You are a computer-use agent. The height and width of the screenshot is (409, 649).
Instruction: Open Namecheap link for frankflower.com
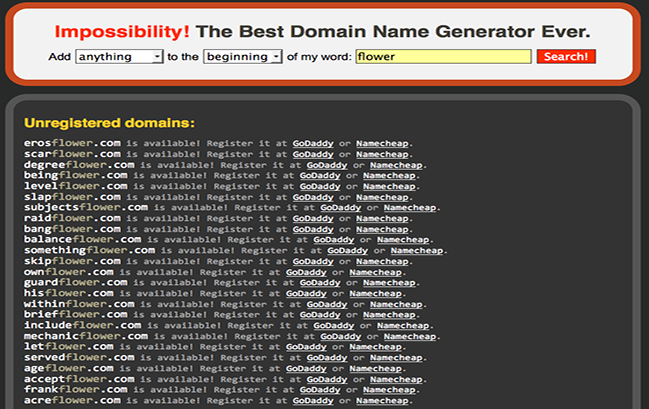389,390
